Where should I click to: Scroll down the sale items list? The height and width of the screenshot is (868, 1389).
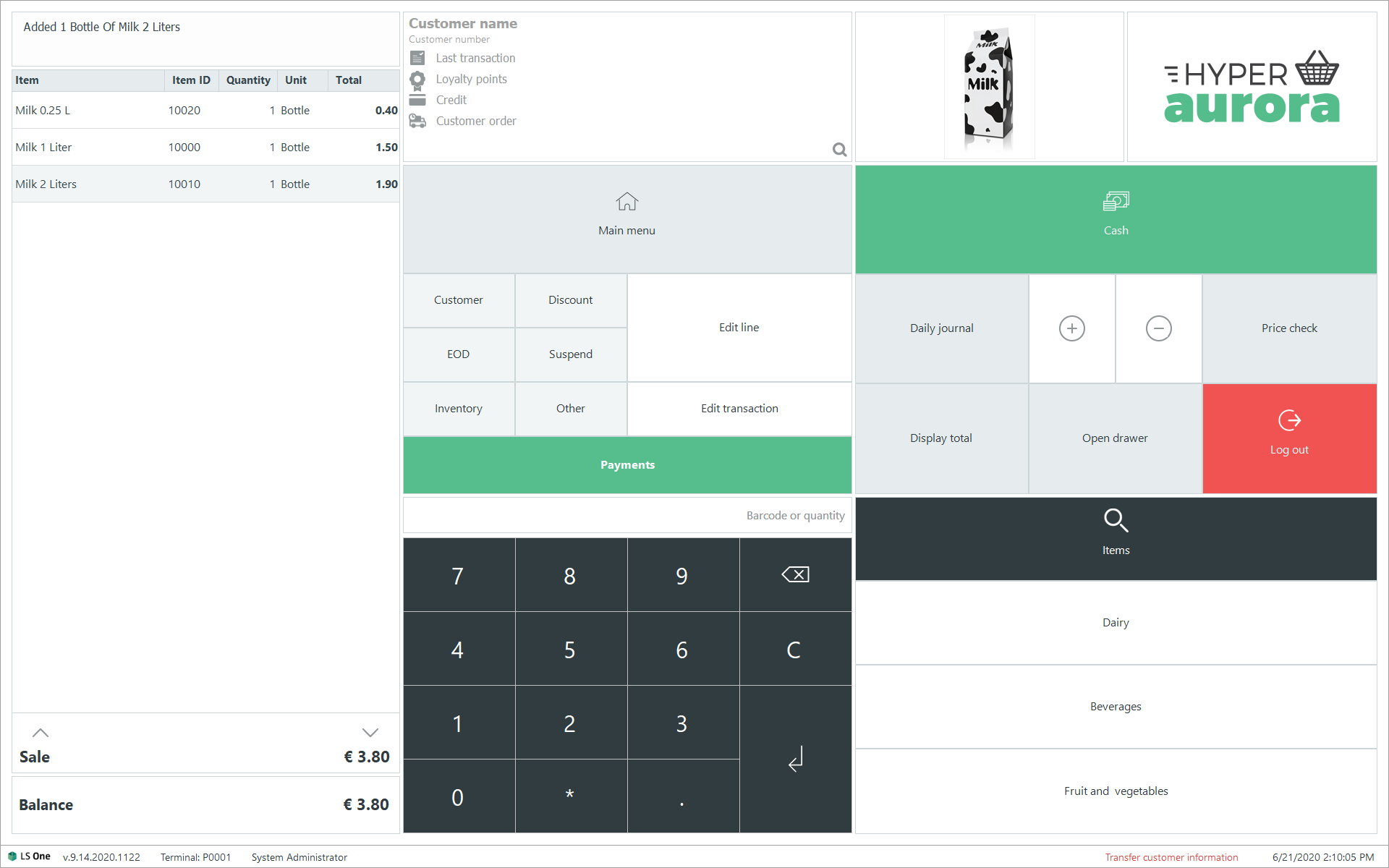click(x=370, y=731)
